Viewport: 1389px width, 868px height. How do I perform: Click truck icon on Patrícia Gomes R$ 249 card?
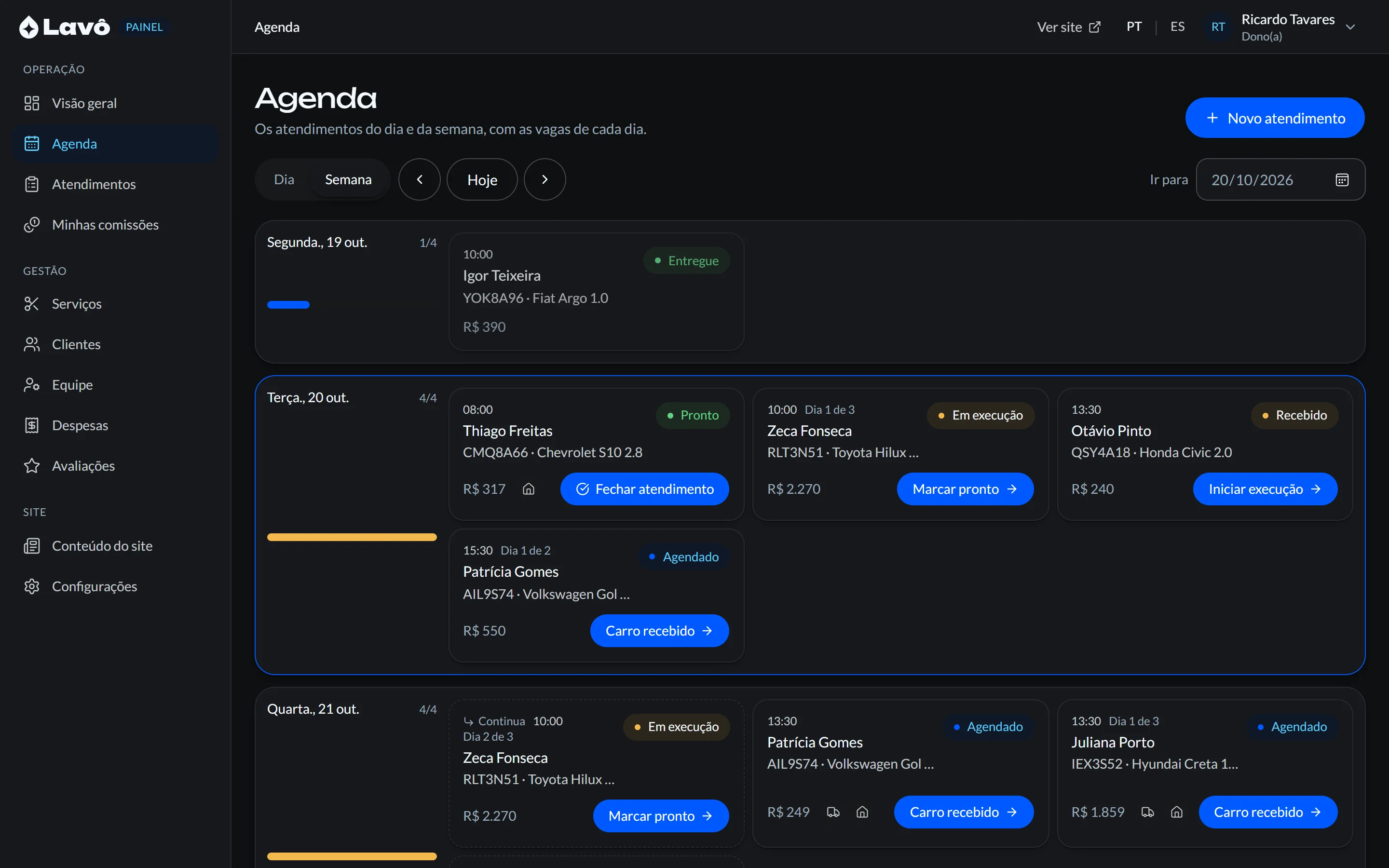[x=833, y=812]
